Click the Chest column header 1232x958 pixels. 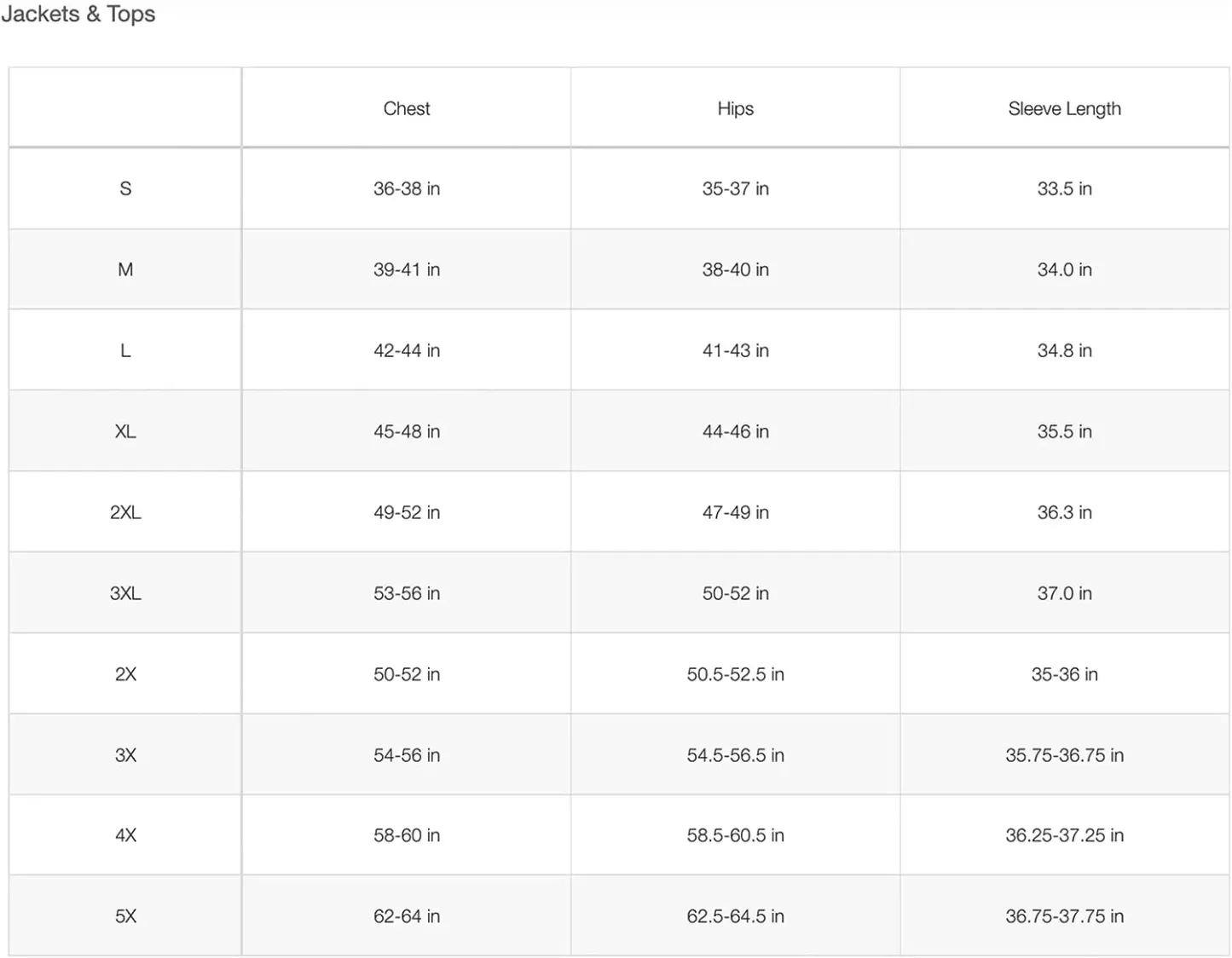tap(407, 108)
